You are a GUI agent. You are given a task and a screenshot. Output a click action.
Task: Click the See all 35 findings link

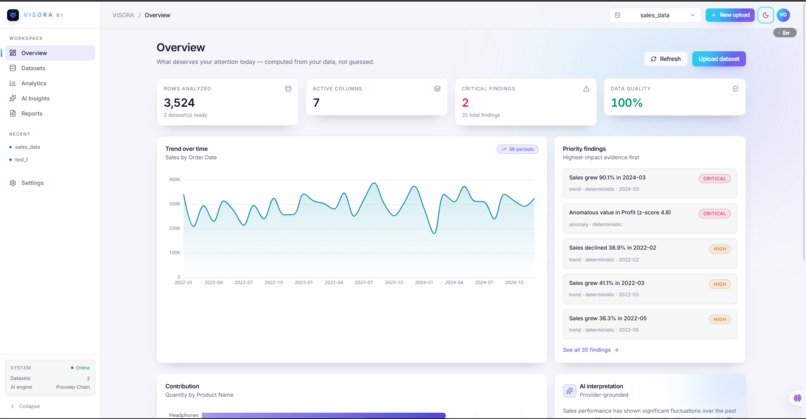pos(590,350)
